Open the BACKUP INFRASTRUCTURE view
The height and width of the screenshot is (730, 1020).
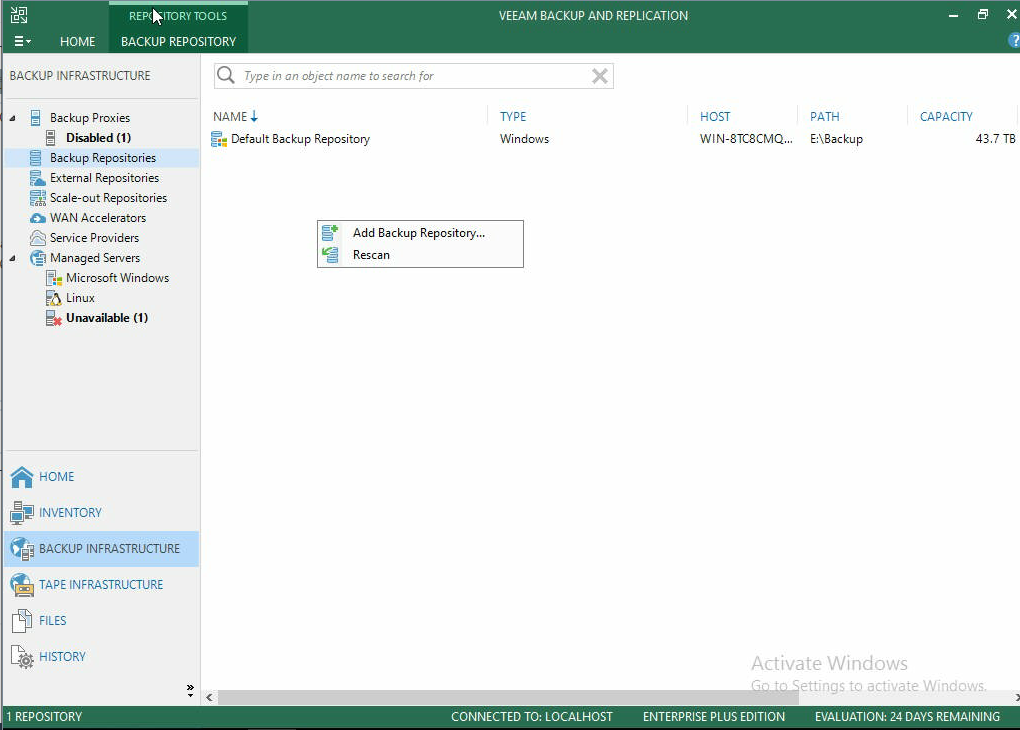click(x=101, y=549)
